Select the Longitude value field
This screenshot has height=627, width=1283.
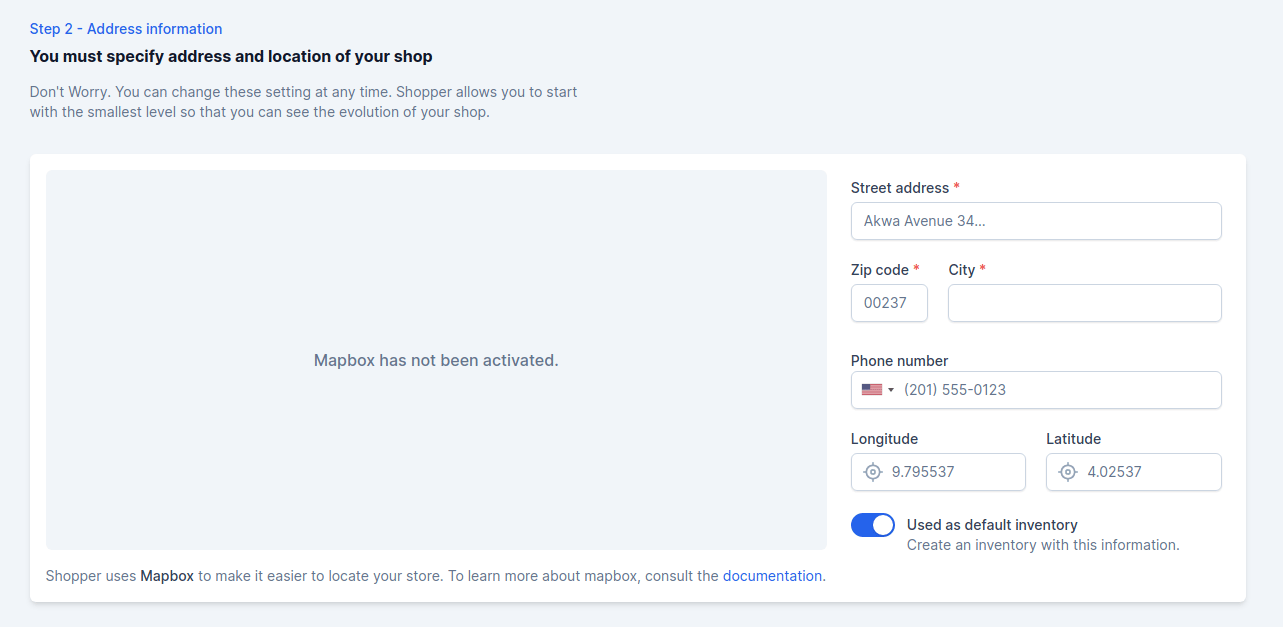(938, 472)
